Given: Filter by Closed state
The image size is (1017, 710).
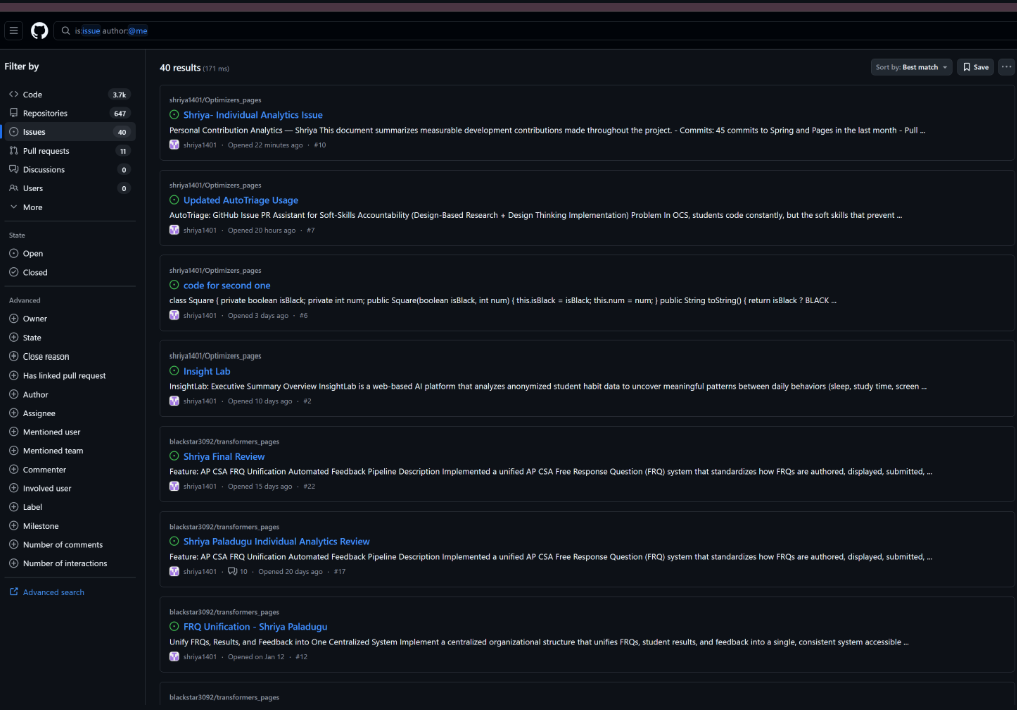Looking at the screenshot, I should tap(35, 272).
